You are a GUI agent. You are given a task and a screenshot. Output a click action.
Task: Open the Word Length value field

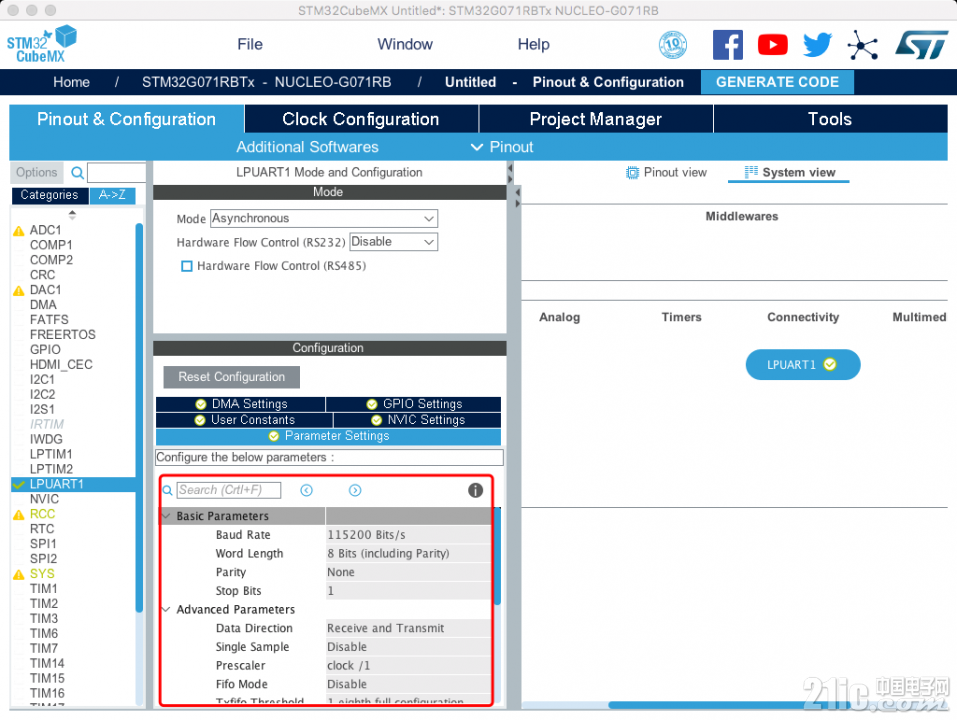coord(408,553)
